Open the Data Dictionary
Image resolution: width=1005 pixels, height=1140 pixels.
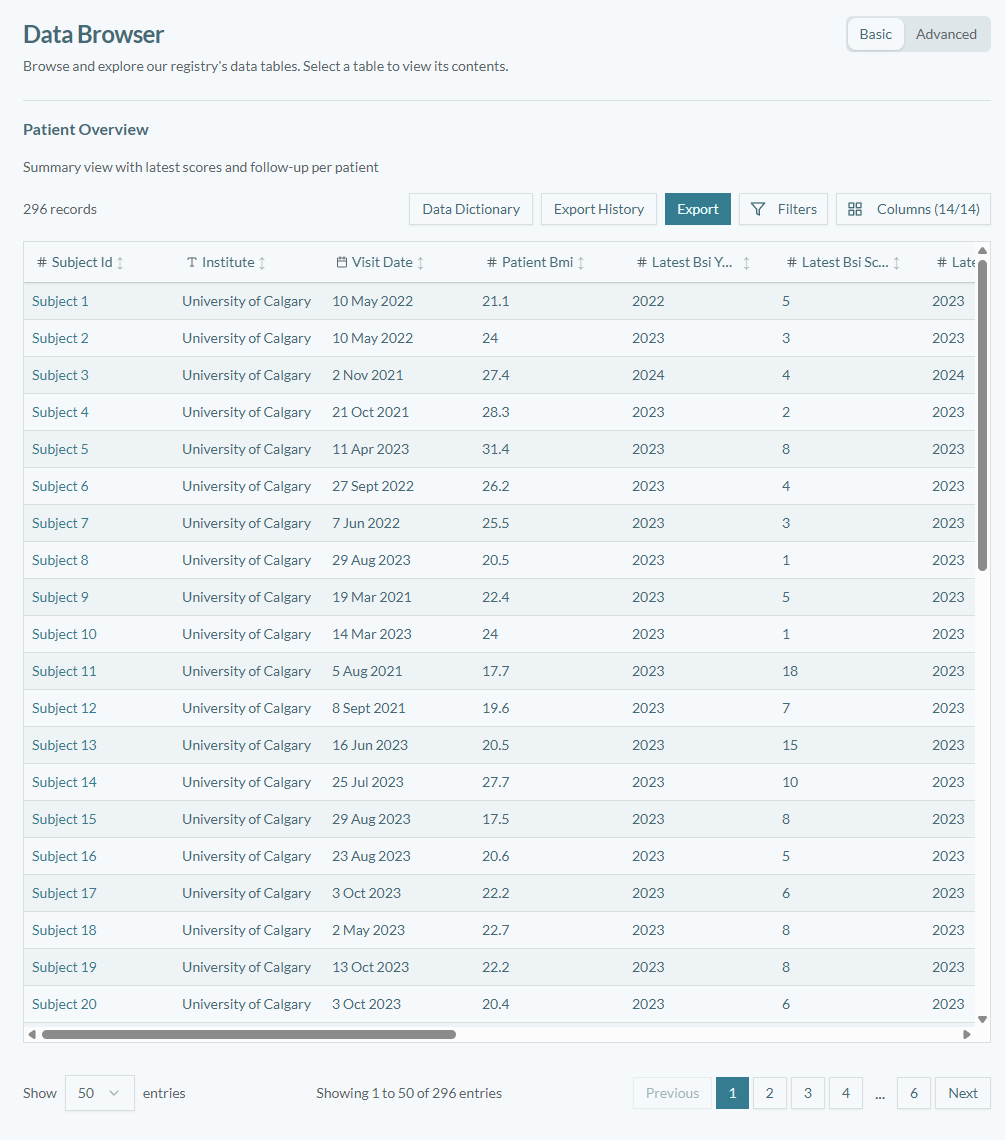click(x=470, y=209)
